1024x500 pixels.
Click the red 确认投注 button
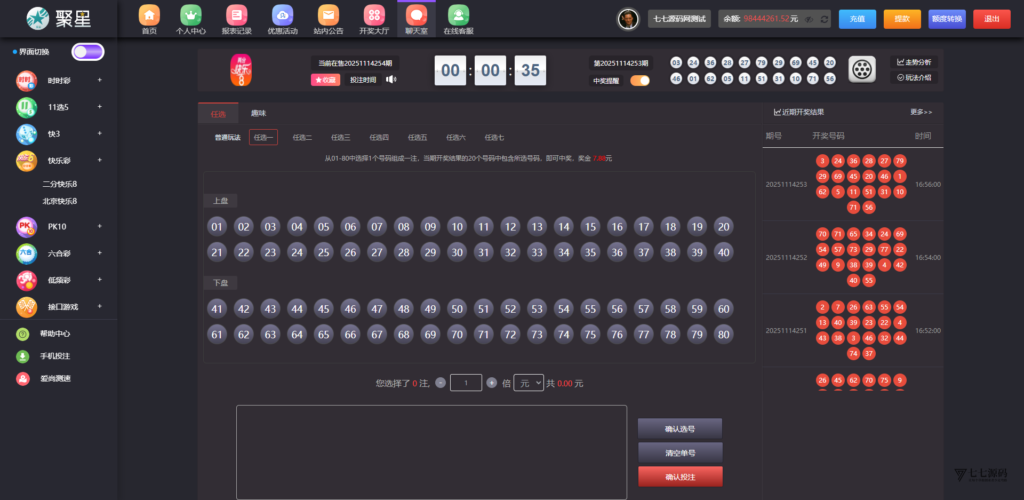pyautogui.click(x=680, y=477)
